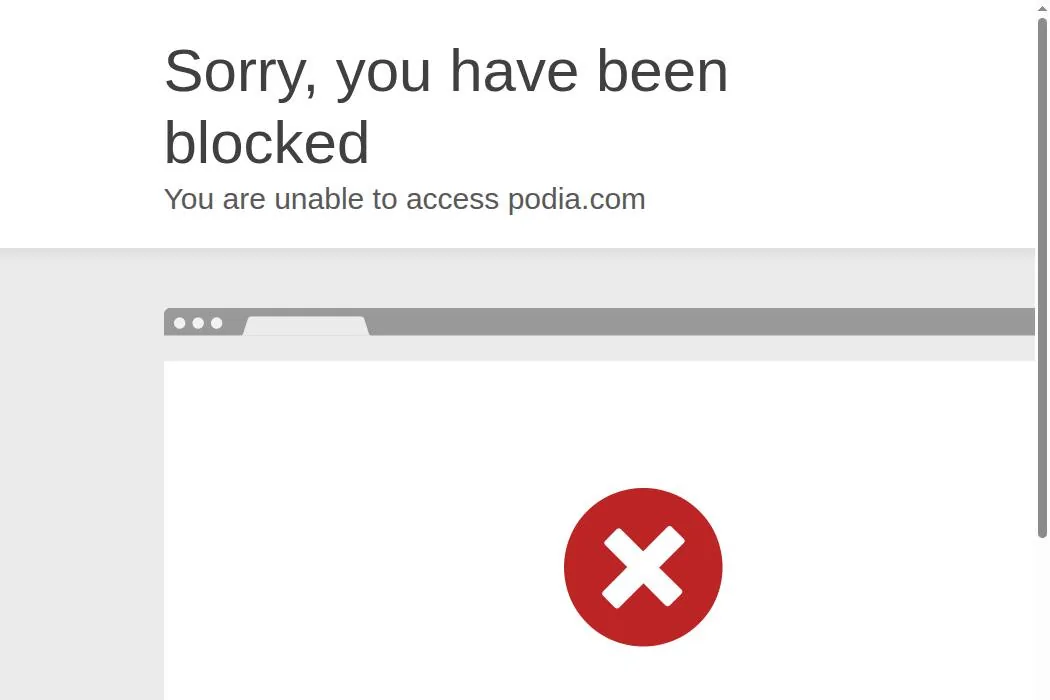Screen dimensions: 1050x700
Task: Click the "podia.com" text in the subtitle
Action: tap(577, 200)
